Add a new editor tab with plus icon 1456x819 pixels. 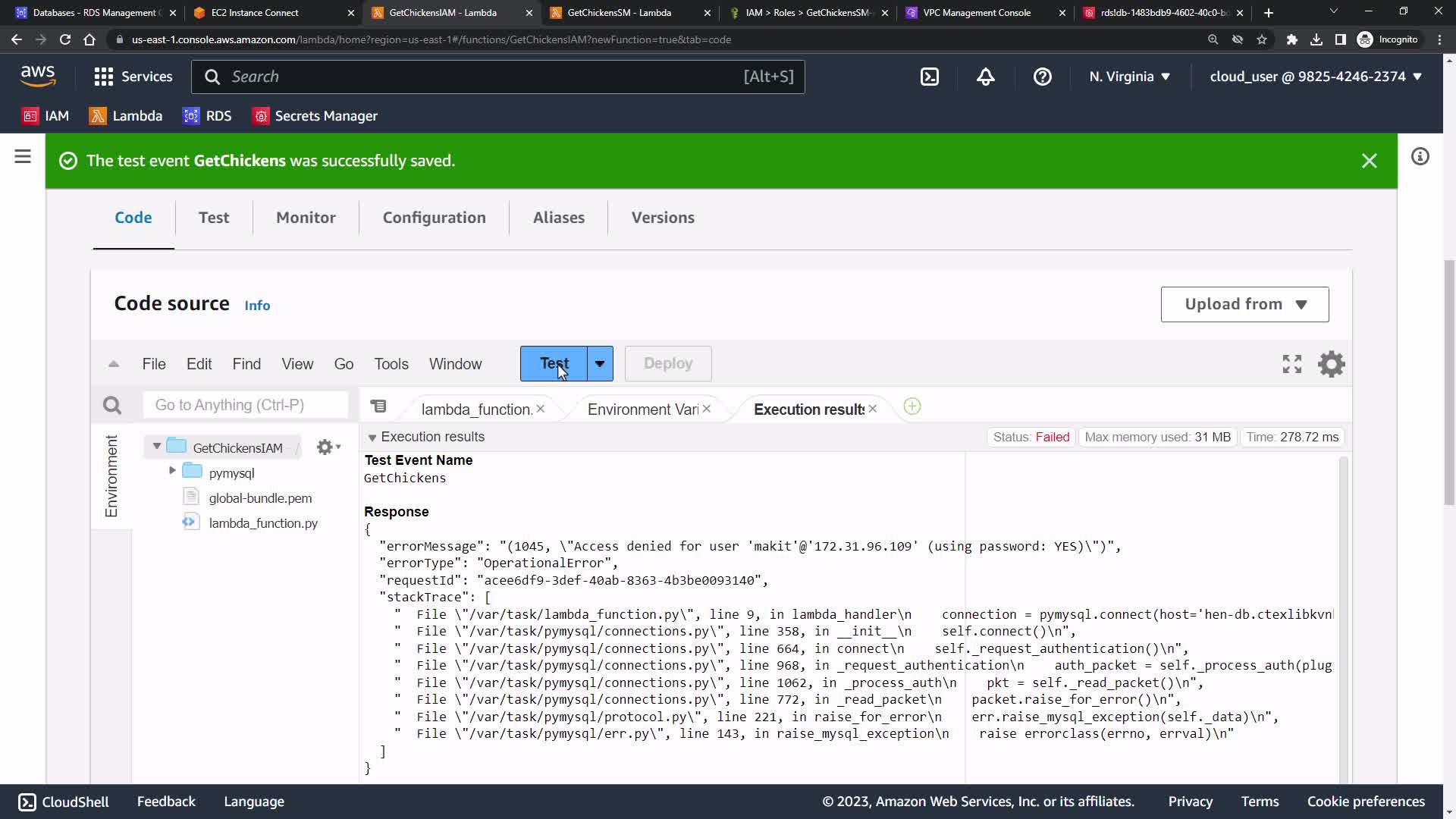[x=912, y=407]
